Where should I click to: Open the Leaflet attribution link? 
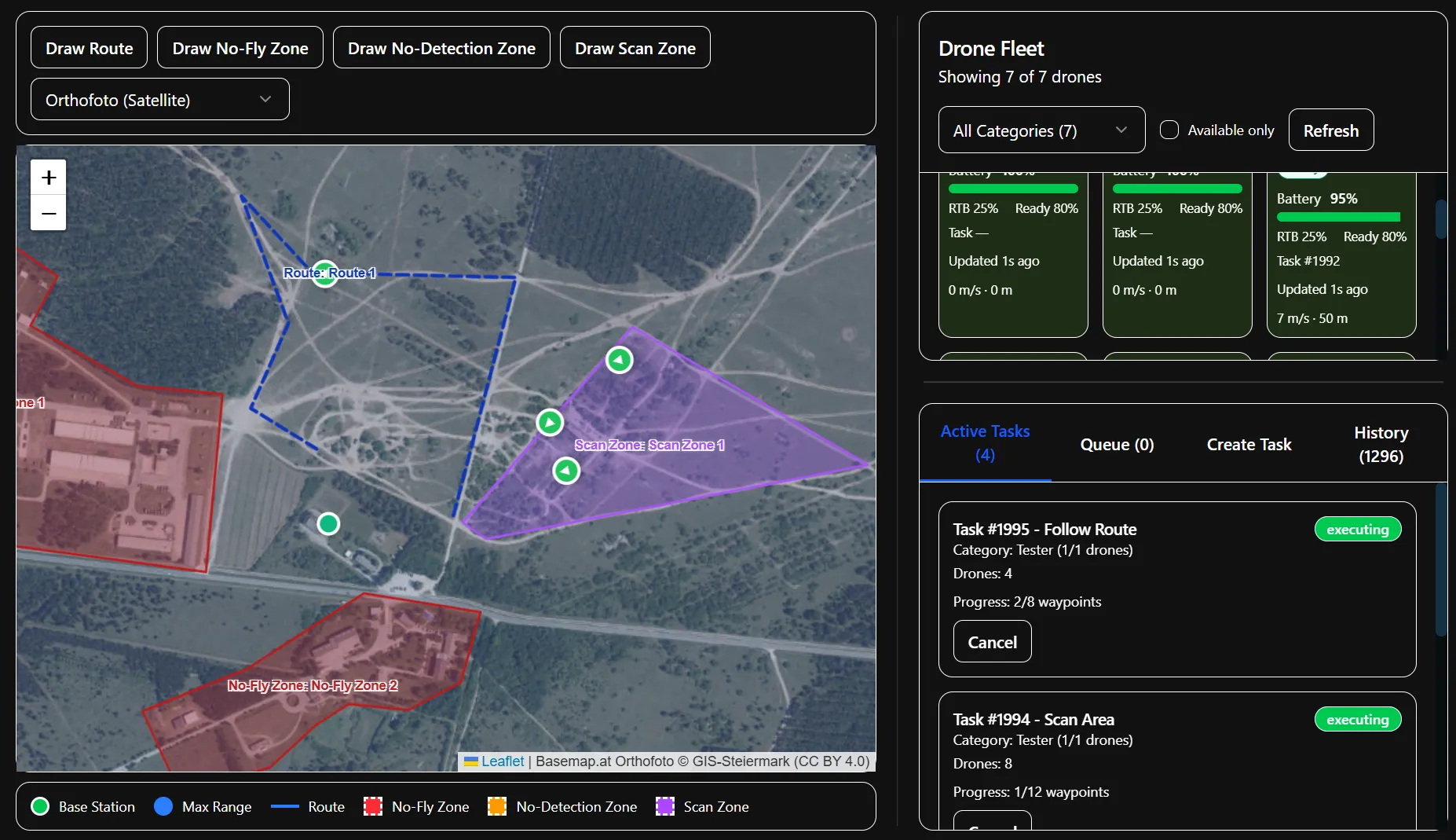[x=503, y=761]
